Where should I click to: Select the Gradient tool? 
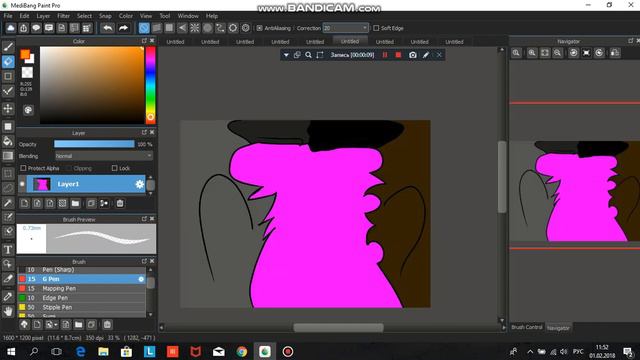(x=8, y=156)
